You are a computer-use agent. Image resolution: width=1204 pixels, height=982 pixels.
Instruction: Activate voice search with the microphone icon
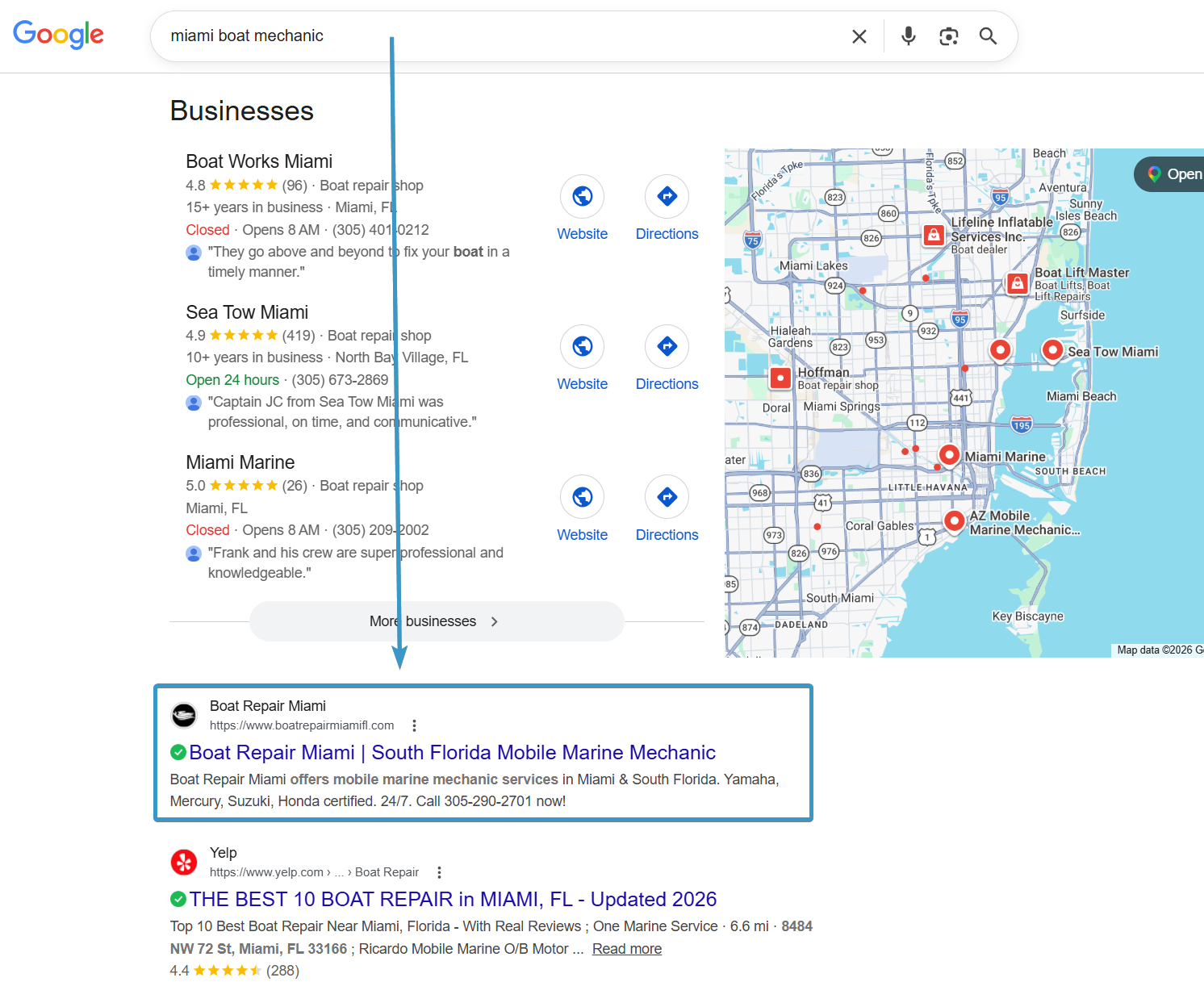pos(908,36)
